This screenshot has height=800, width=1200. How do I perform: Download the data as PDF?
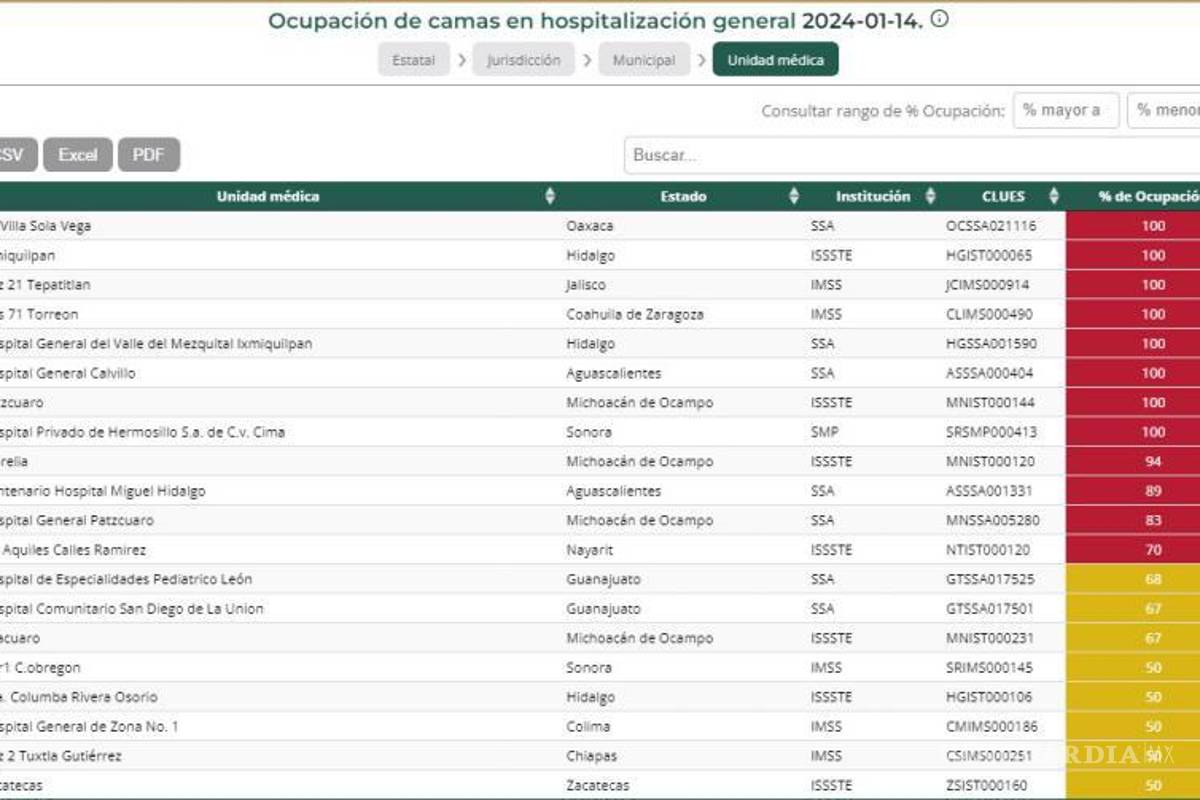click(148, 154)
